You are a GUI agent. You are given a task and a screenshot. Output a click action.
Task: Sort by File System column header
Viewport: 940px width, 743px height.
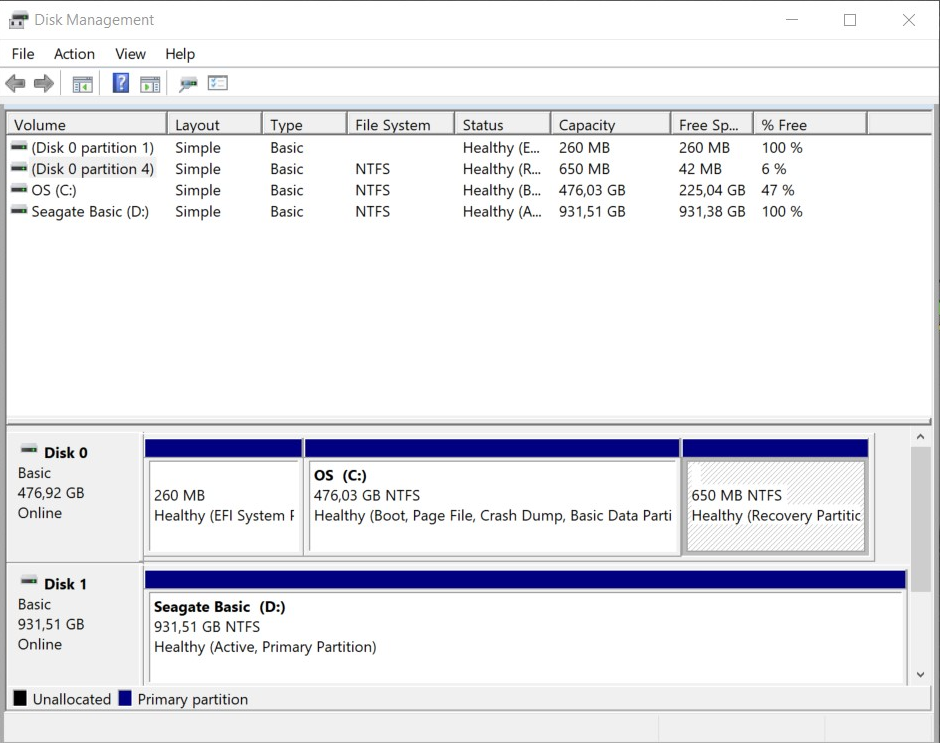click(400, 124)
